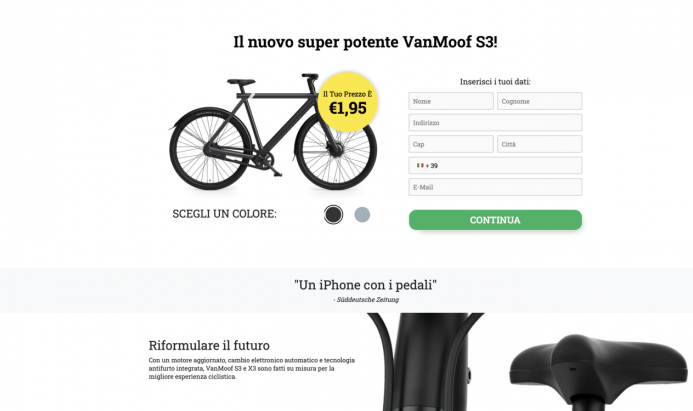The width and height of the screenshot is (693, 411).
Task: Click the SCEGLI UN COLORE label
Action: [x=225, y=214]
